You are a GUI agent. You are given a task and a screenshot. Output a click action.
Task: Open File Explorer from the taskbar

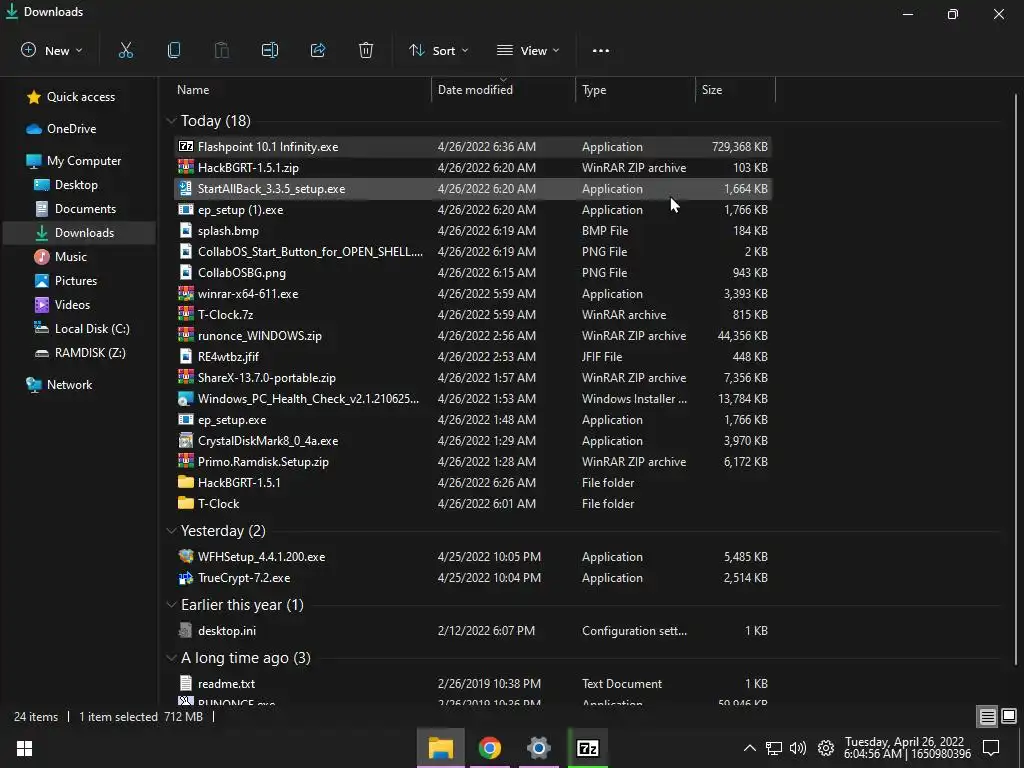point(441,748)
